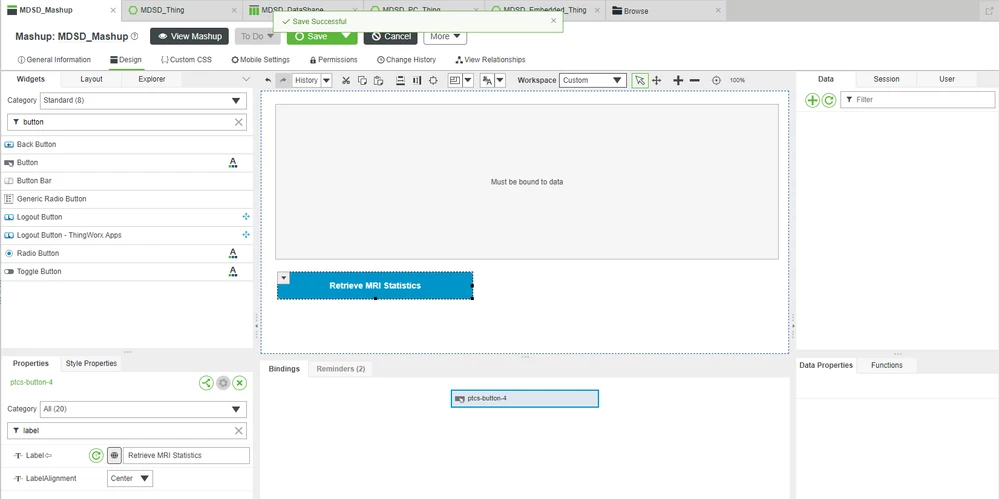Open the Reminders (2) tab
999x499 pixels.
(340, 369)
